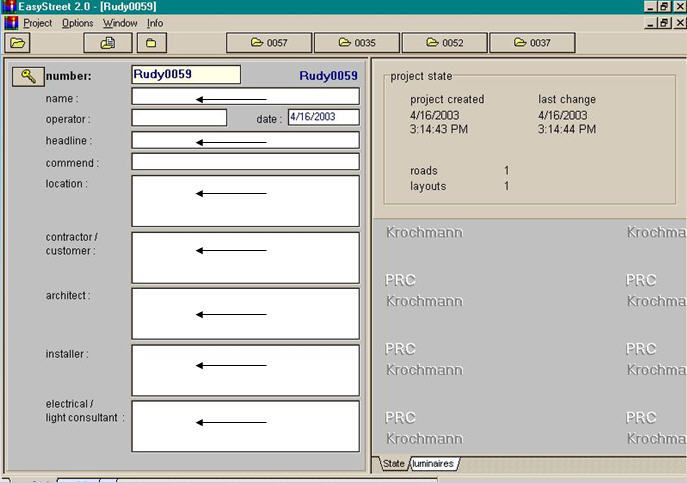Click the architect text area
The height and width of the screenshot is (483, 687).
coord(245,314)
